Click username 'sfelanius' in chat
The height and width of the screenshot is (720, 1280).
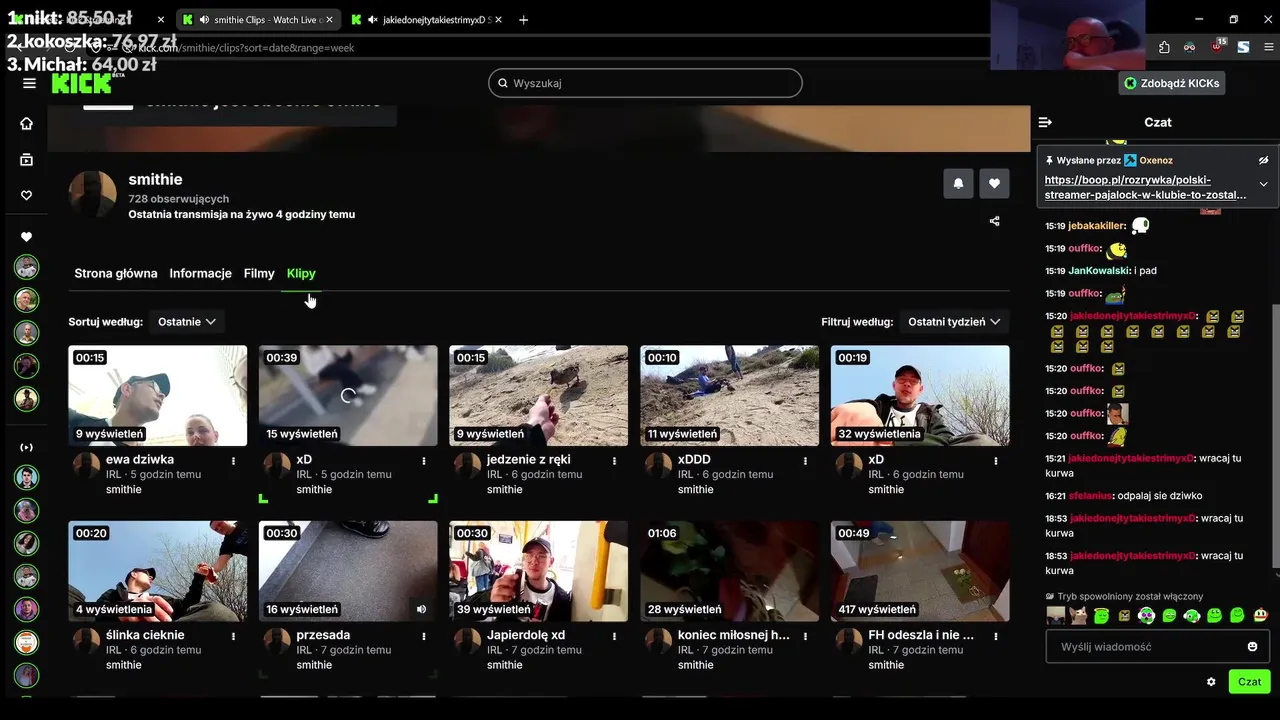pyautogui.click(x=1089, y=496)
